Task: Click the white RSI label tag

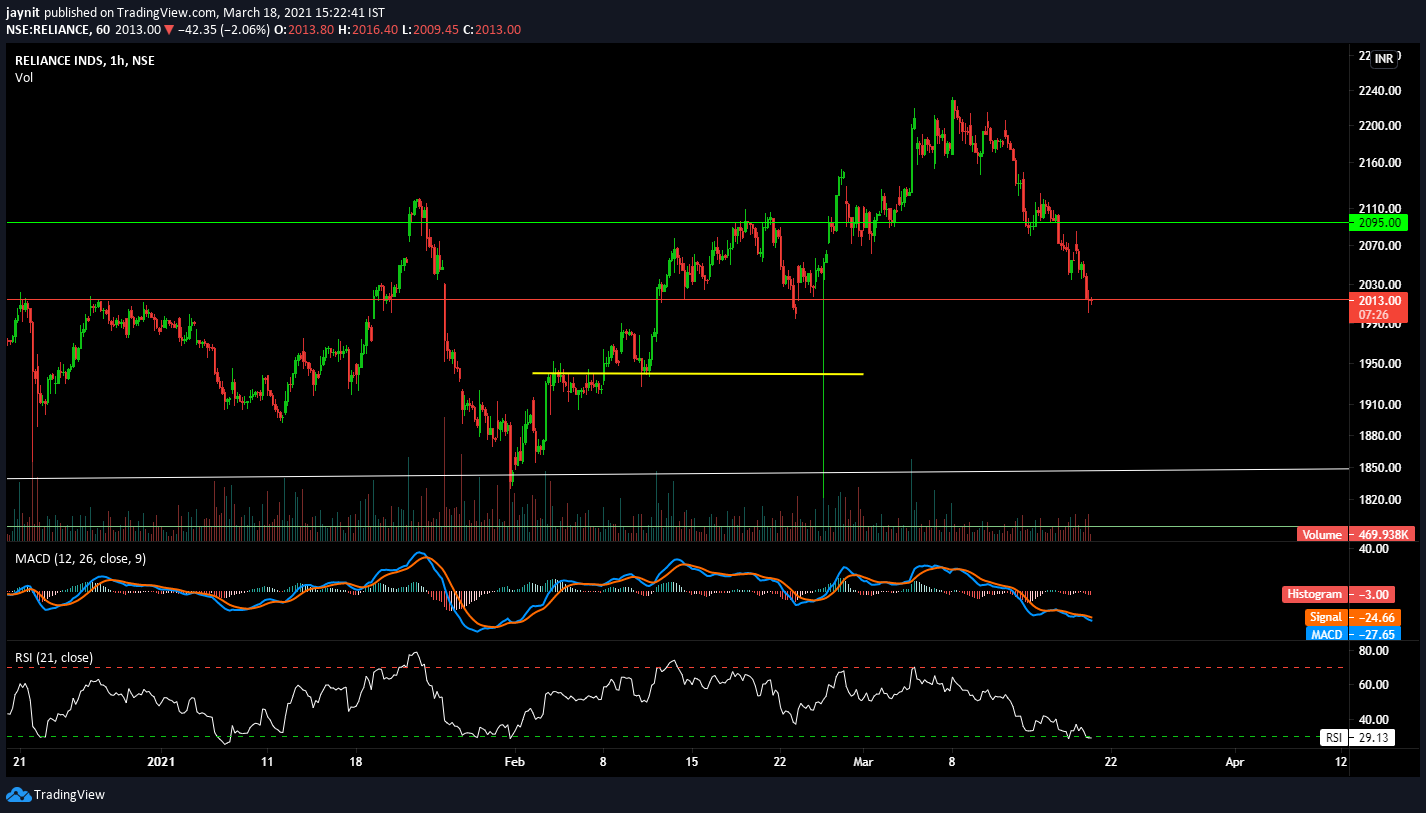Action: pyautogui.click(x=1333, y=738)
